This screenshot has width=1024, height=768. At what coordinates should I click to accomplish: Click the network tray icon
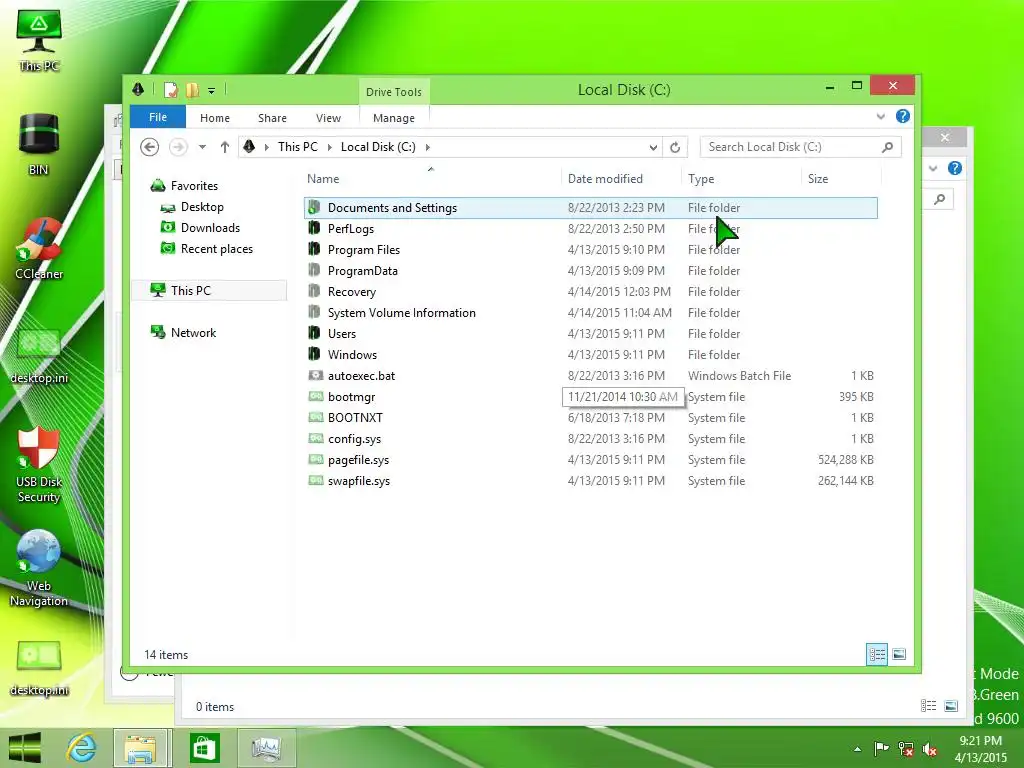pos(906,748)
